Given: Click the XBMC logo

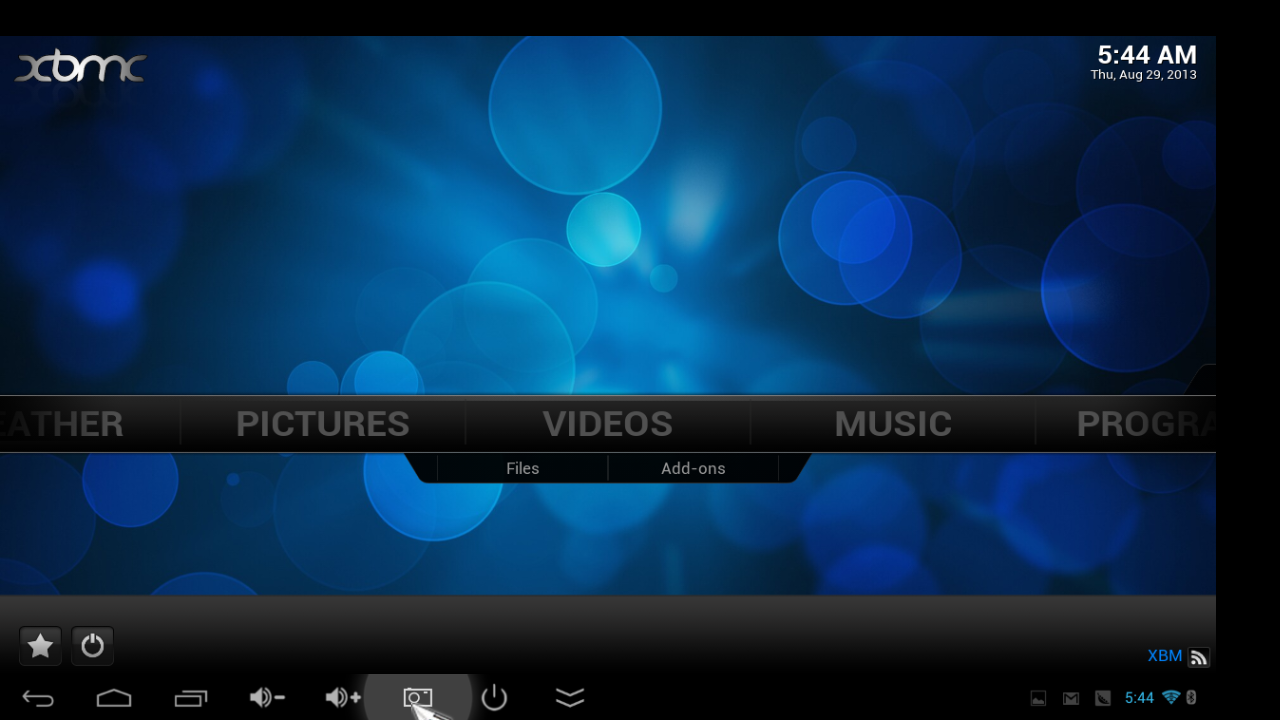Looking at the screenshot, I should click(81, 68).
